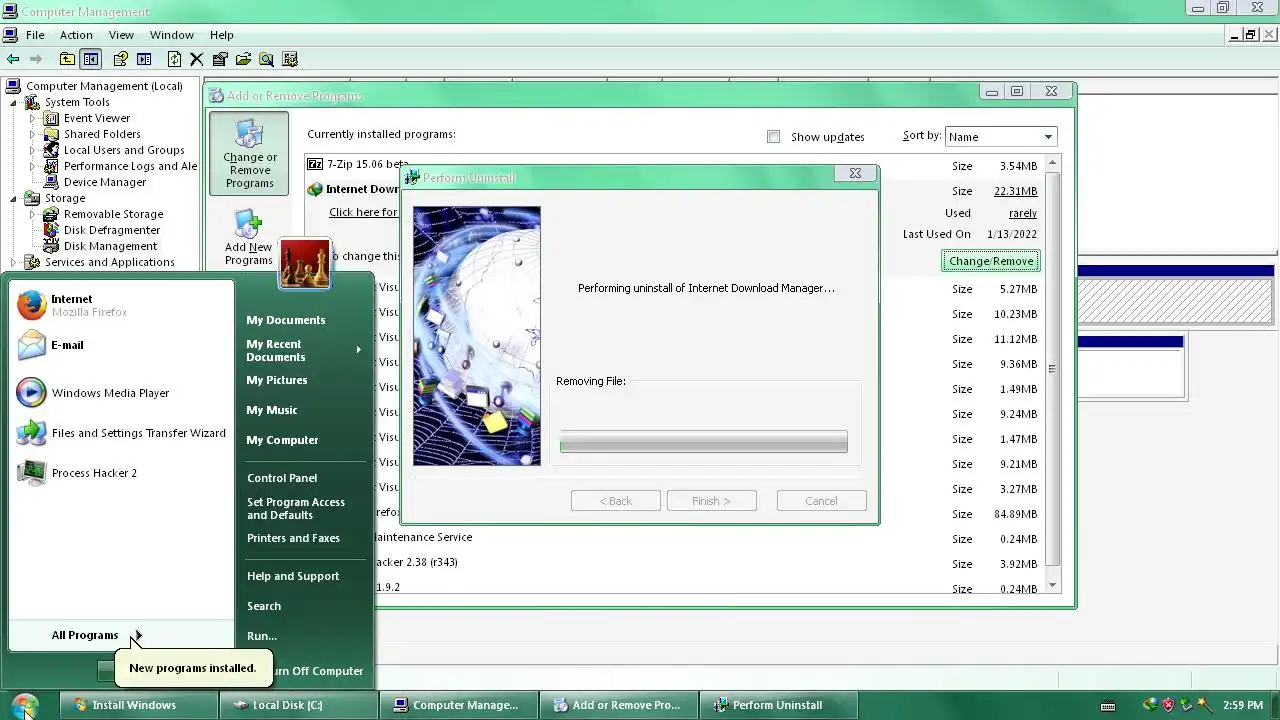This screenshot has height=720, width=1280.
Task: Click Cancel in Perform Uninstall dialog
Action: [821, 501]
